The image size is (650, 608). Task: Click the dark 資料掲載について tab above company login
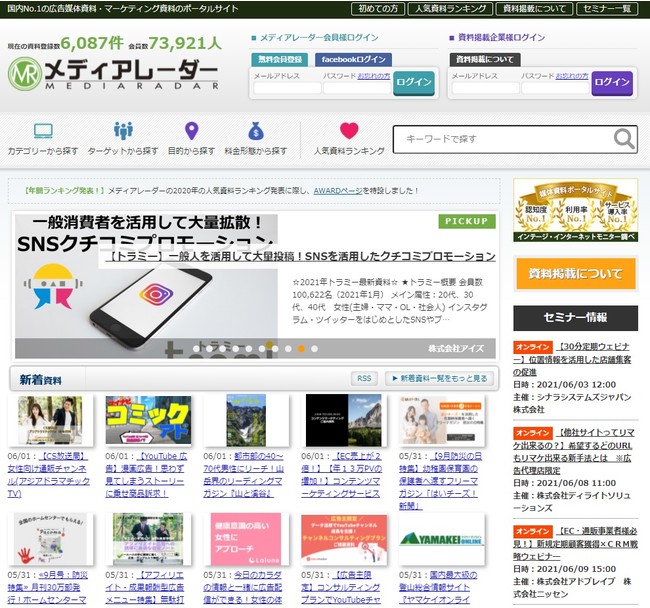pyautogui.click(x=485, y=60)
